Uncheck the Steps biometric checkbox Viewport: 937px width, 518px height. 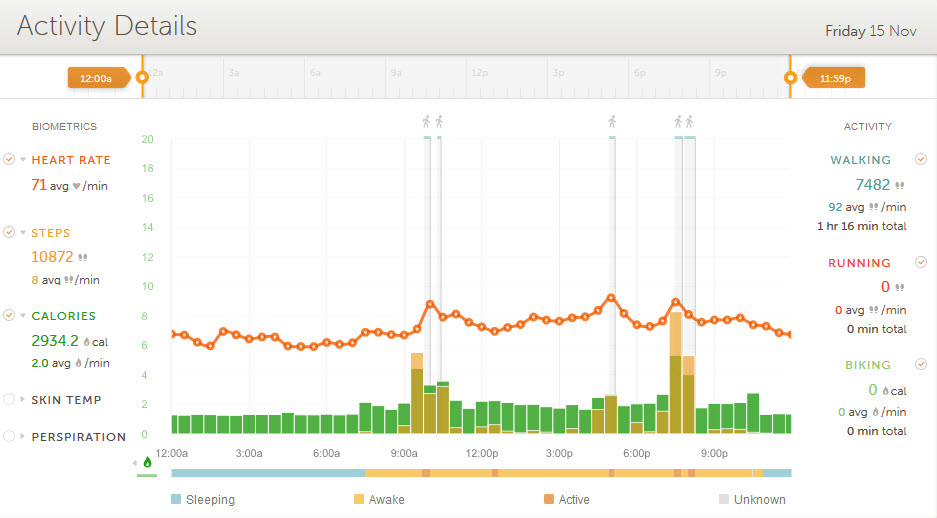[9, 233]
